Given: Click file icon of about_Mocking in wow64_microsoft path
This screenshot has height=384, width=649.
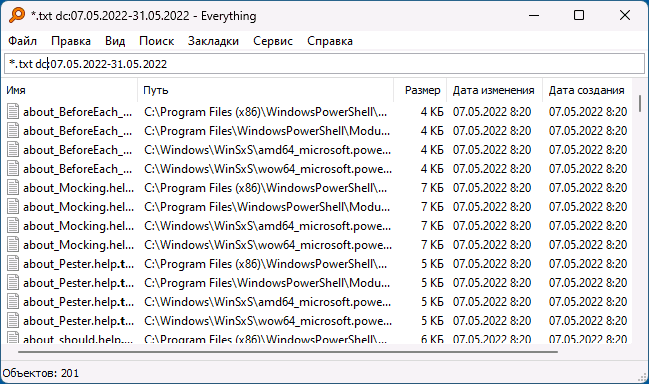Looking at the screenshot, I should click(13, 245).
